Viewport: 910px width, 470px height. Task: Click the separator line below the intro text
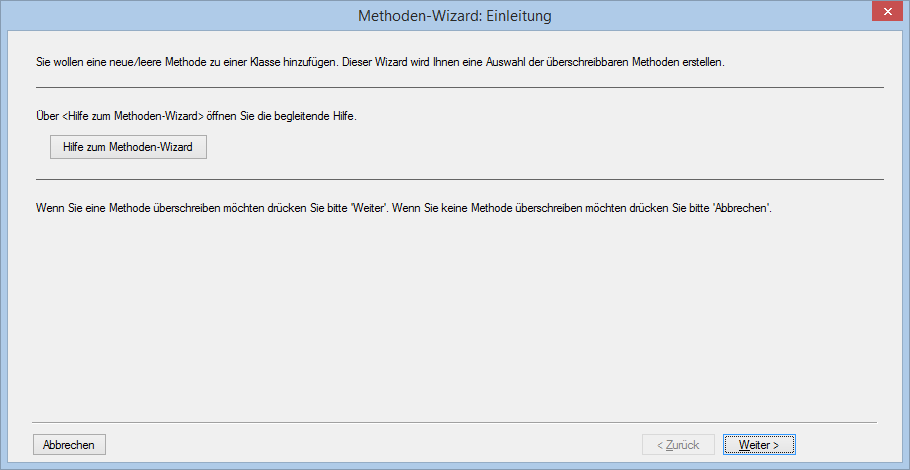point(459,88)
